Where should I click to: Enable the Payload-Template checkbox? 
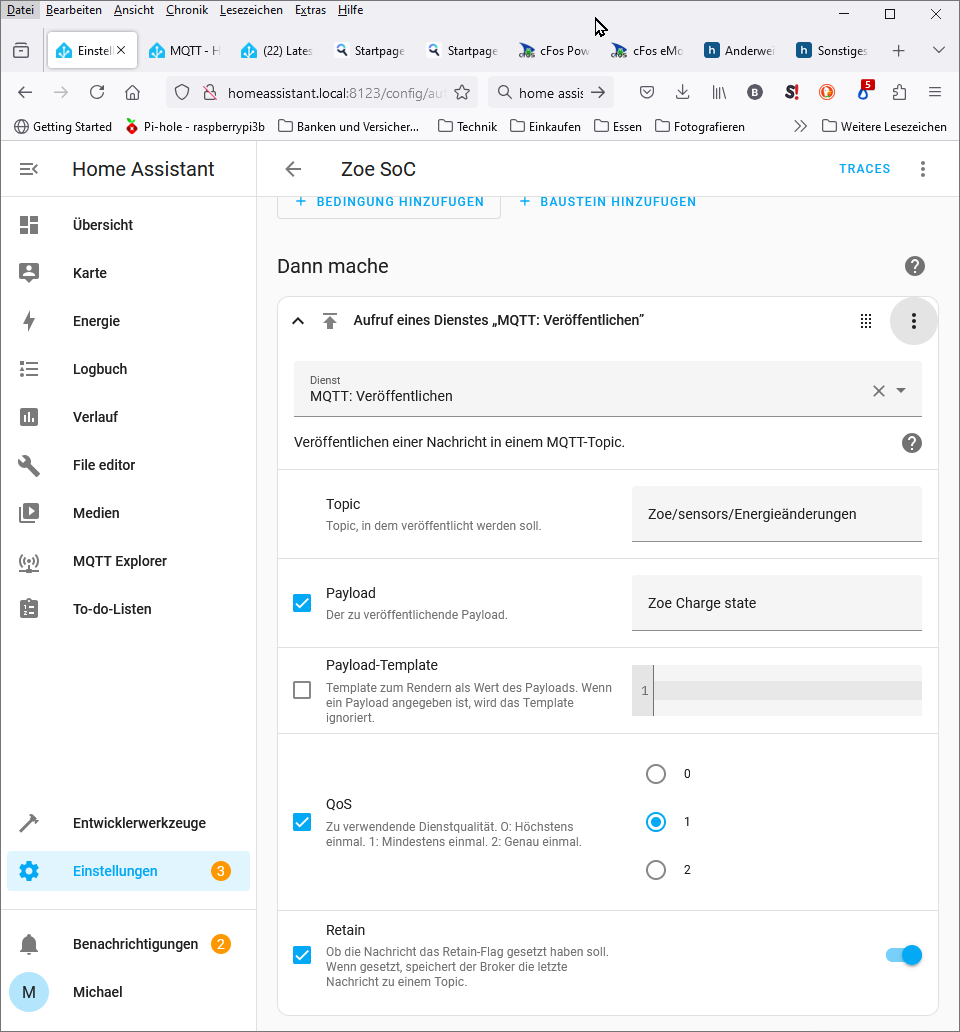[x=302, y=690]
